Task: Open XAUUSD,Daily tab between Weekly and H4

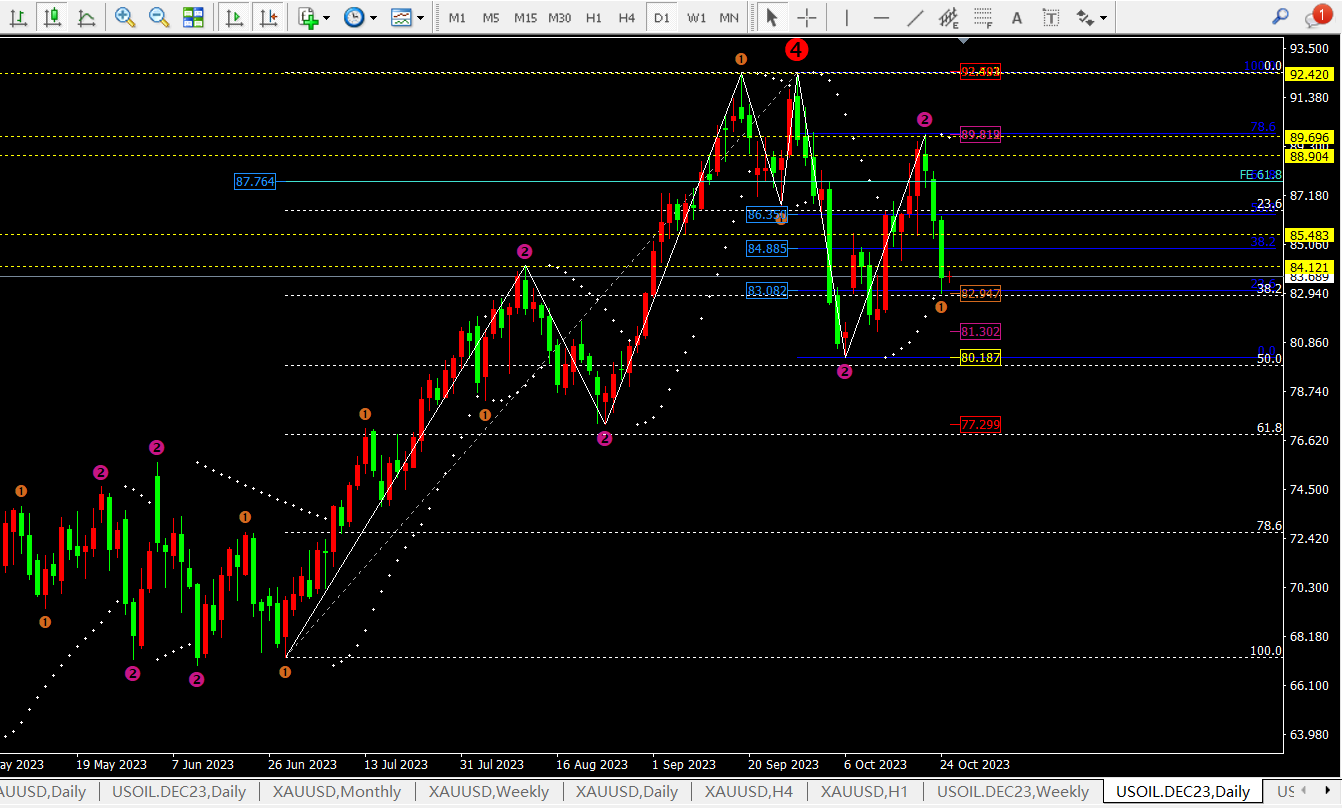Action: pyautogui.click(x=627, y=791)
